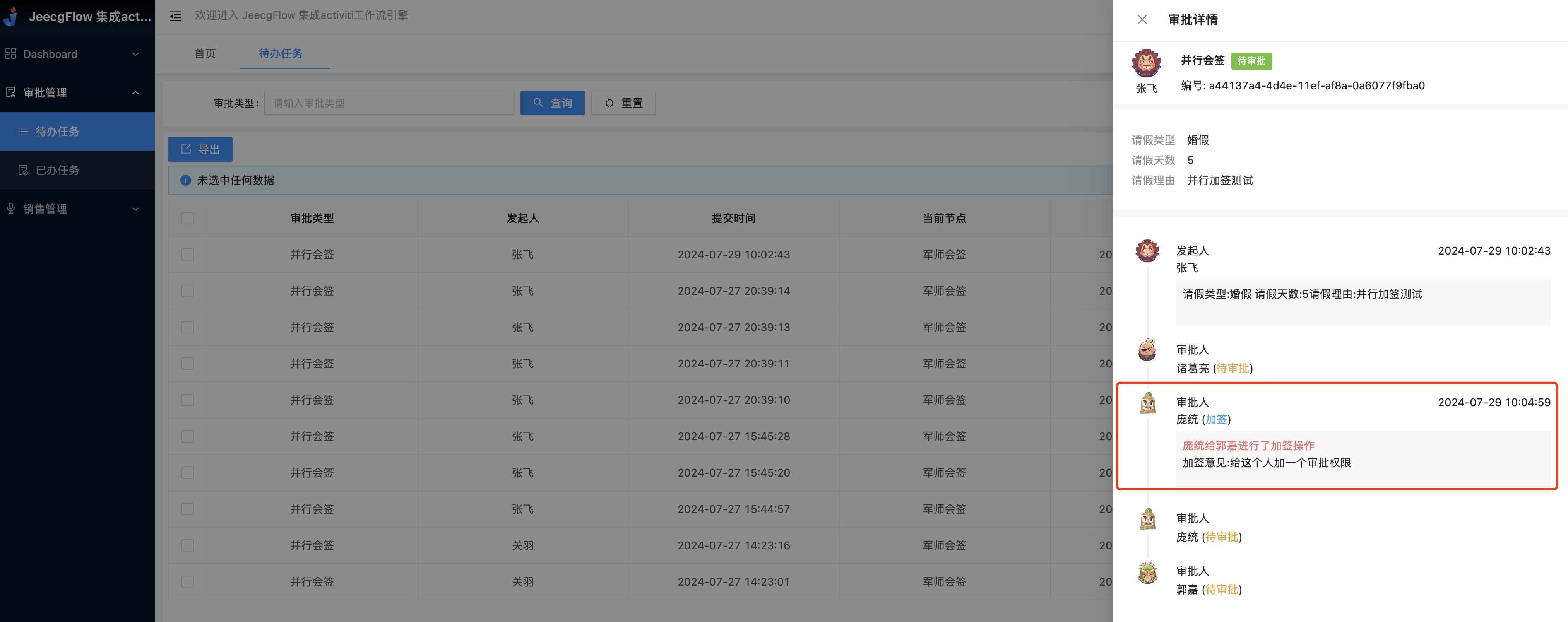1568x622 pixels.
Task: Expand the 销售管理 menu chevron
Action: pyautogui.click(x=135, y=209)
